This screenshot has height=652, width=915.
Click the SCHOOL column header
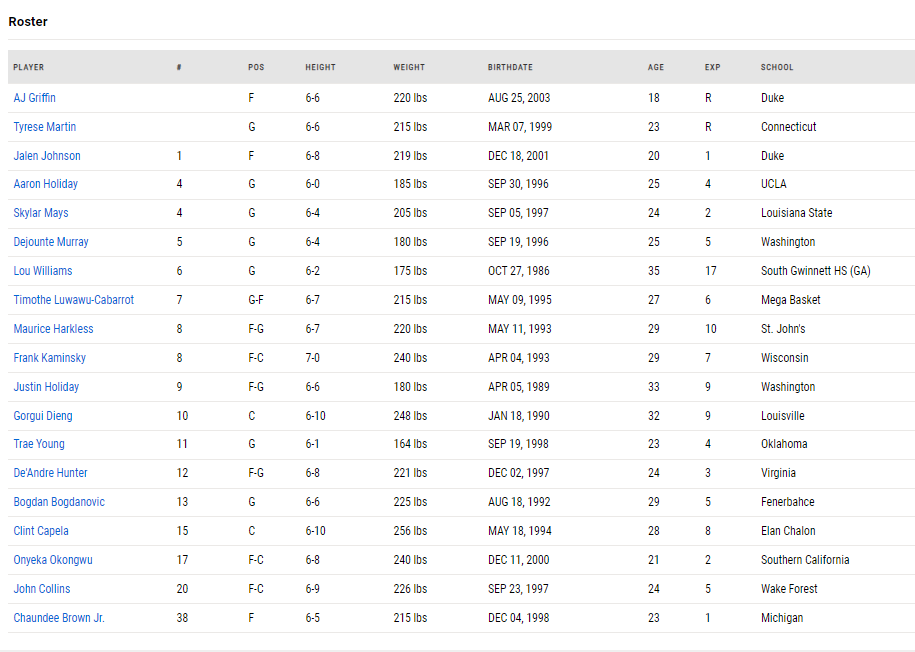pos(777,67)
